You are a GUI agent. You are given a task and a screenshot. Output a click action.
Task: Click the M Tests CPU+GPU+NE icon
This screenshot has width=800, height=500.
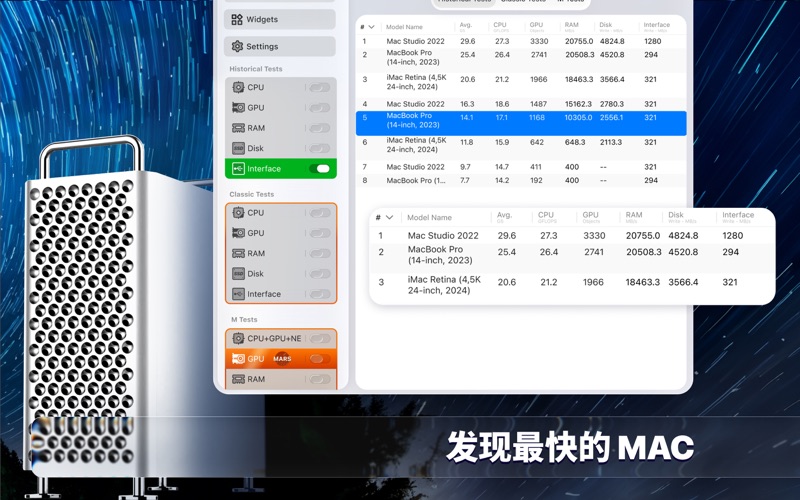pos(238,339)
